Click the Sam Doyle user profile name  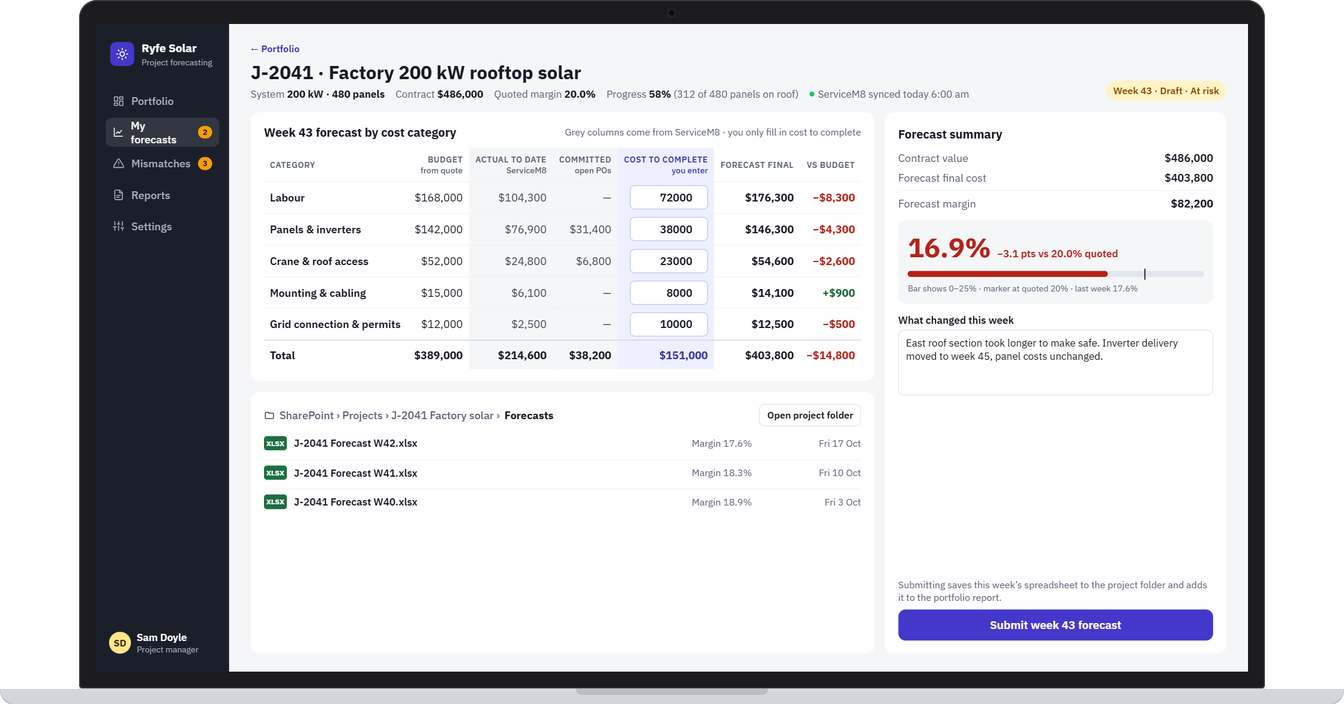[x=162, y=638]
